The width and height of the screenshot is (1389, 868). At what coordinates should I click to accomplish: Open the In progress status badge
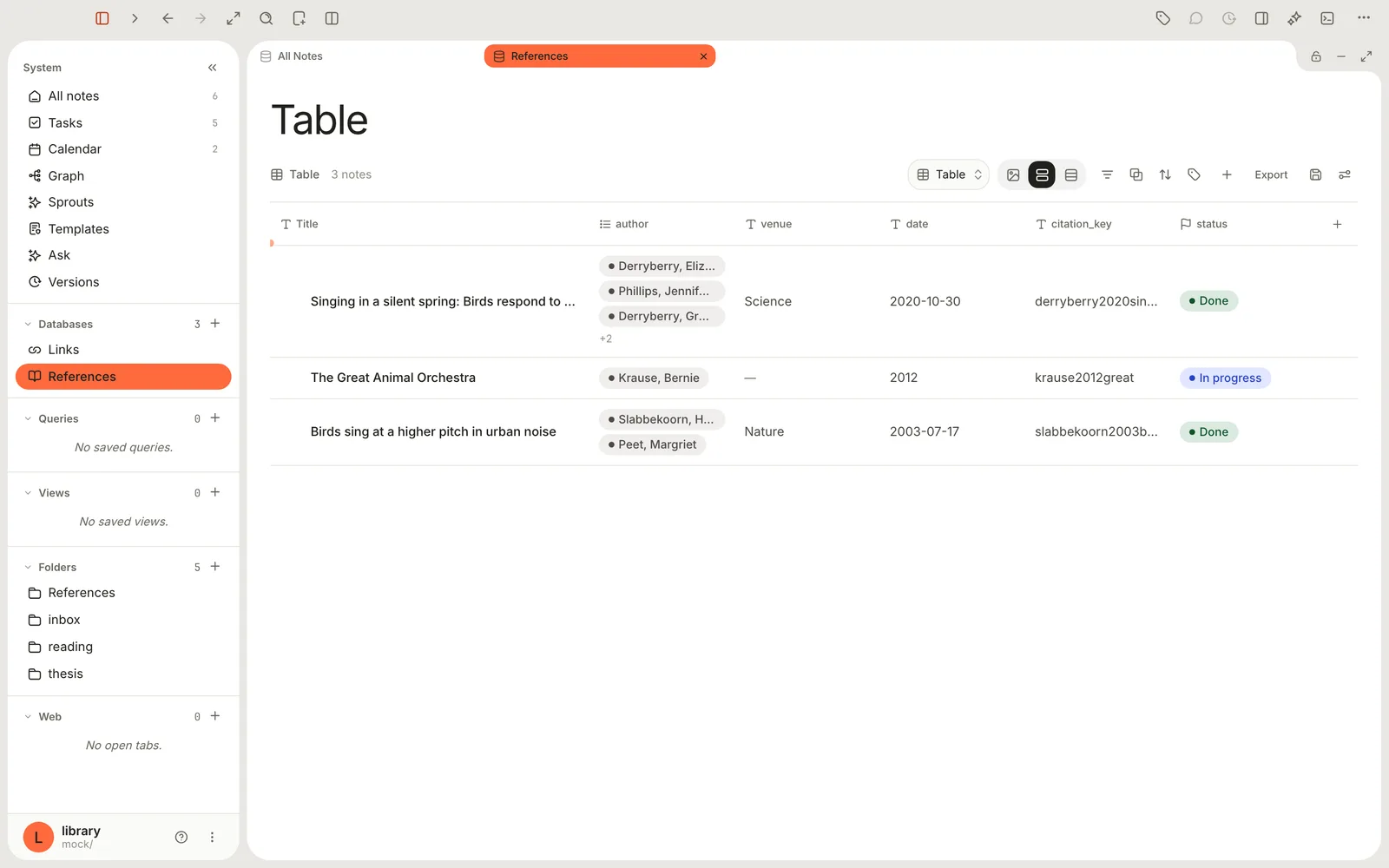coord(1225,378)
